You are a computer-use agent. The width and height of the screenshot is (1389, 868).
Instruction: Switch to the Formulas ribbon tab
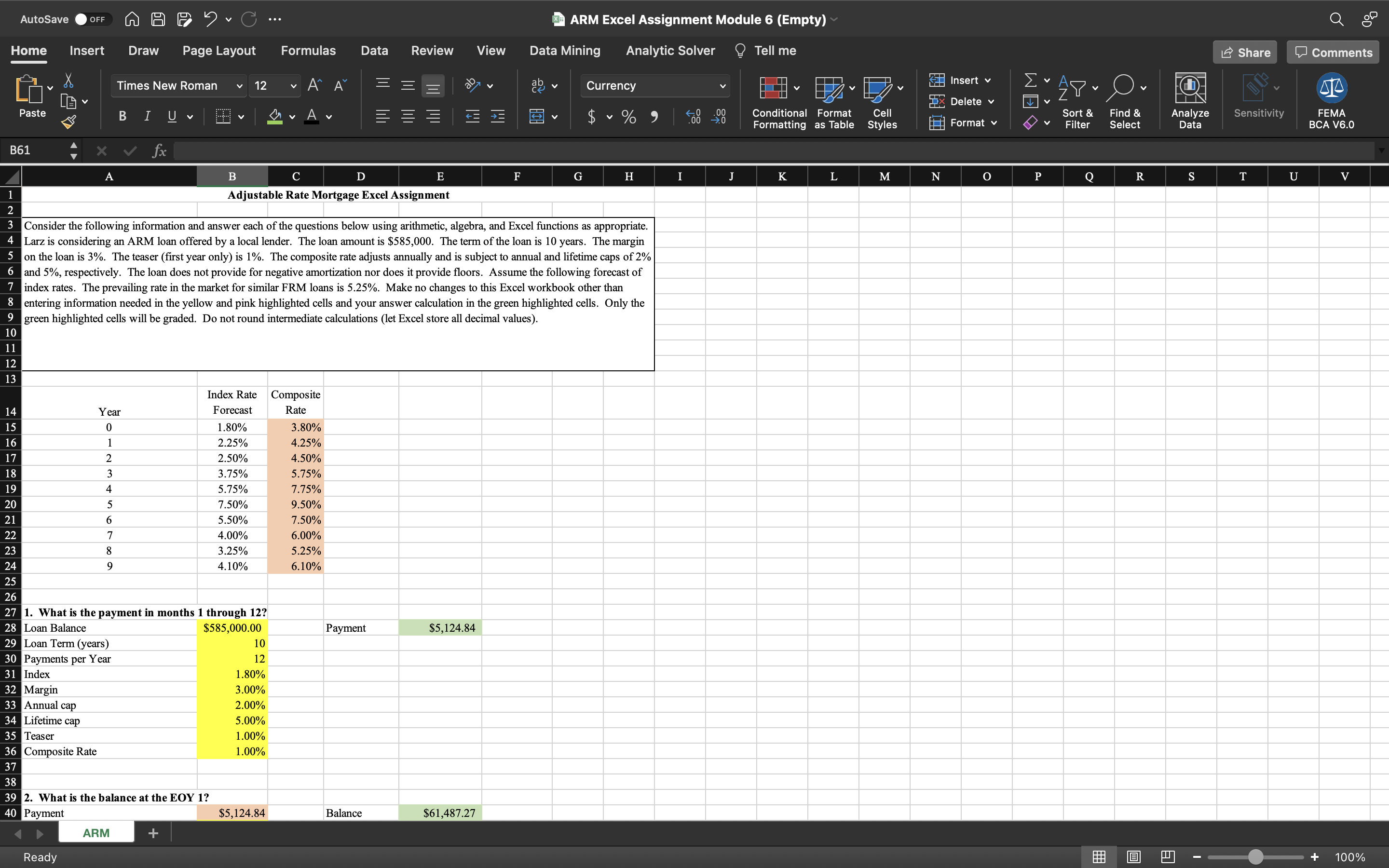tap(308, 51)
